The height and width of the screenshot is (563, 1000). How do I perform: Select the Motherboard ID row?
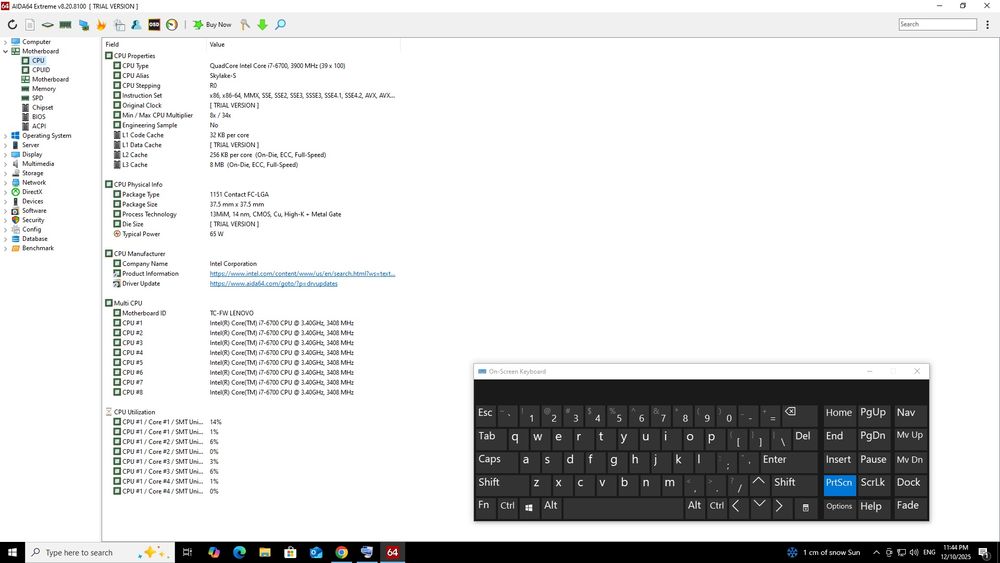pyautogui.click(x=252, y=313)
